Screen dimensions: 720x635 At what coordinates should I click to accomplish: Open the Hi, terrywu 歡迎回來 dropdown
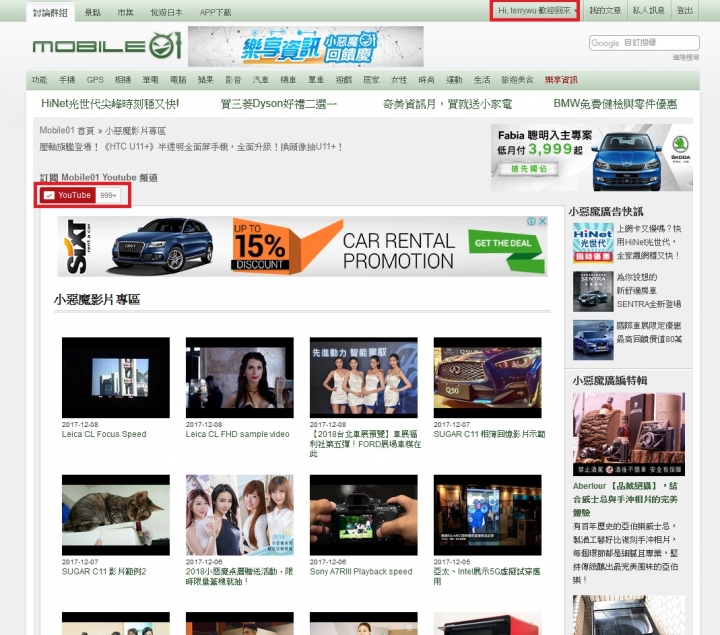point(535,10)
